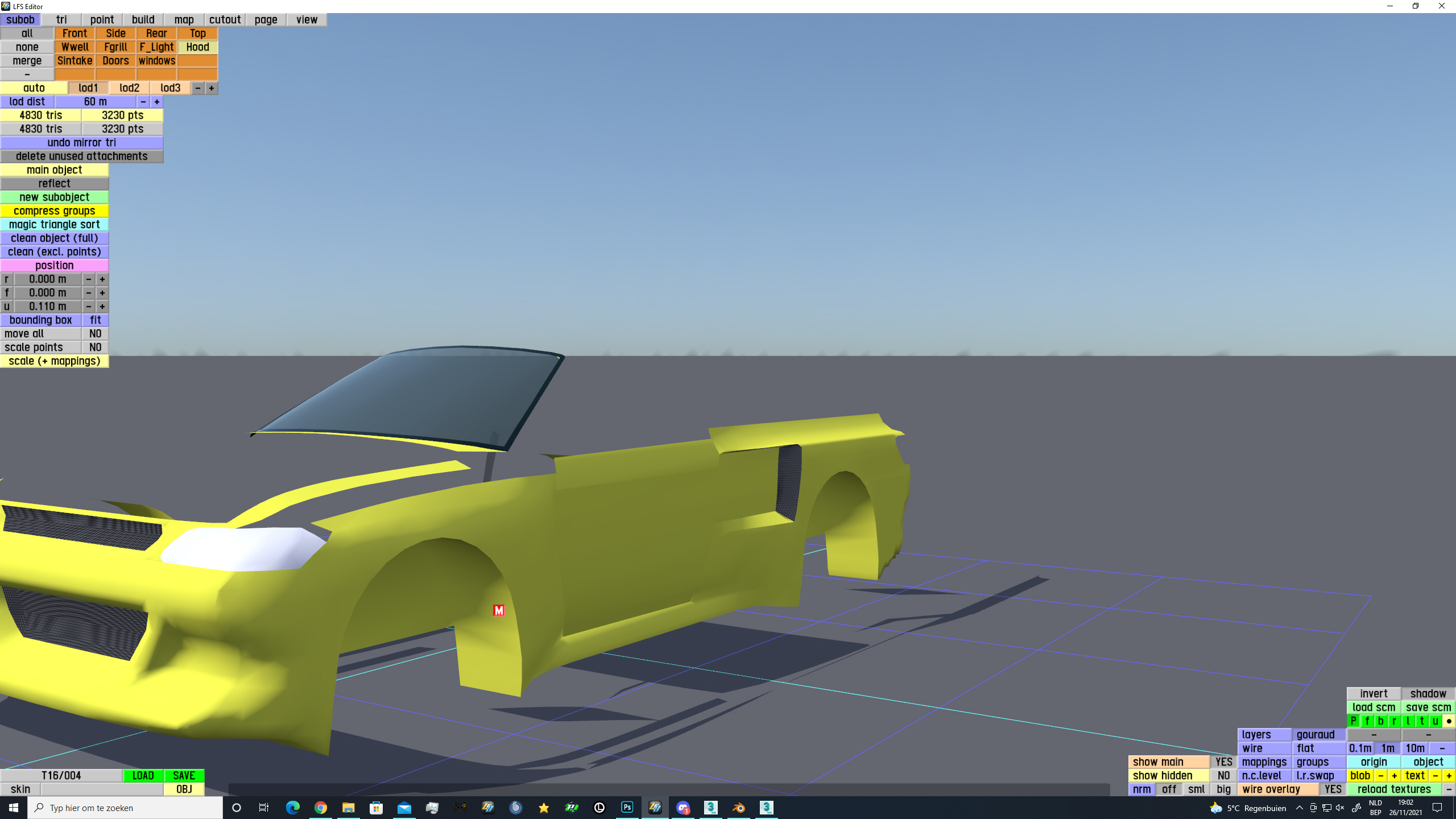1456x819 pixels.
Task: Decrease u position with minus button
Action: [89, 307]
